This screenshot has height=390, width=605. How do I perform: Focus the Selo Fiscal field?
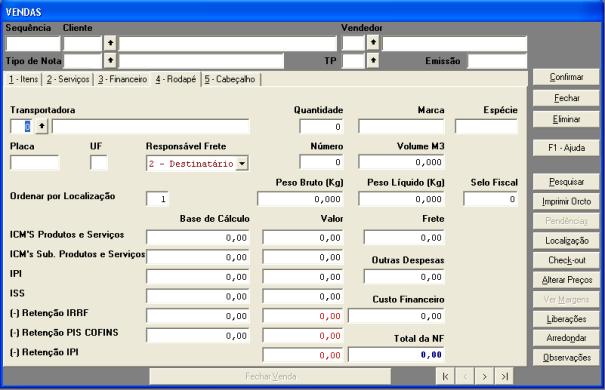(x=490, y=199)
